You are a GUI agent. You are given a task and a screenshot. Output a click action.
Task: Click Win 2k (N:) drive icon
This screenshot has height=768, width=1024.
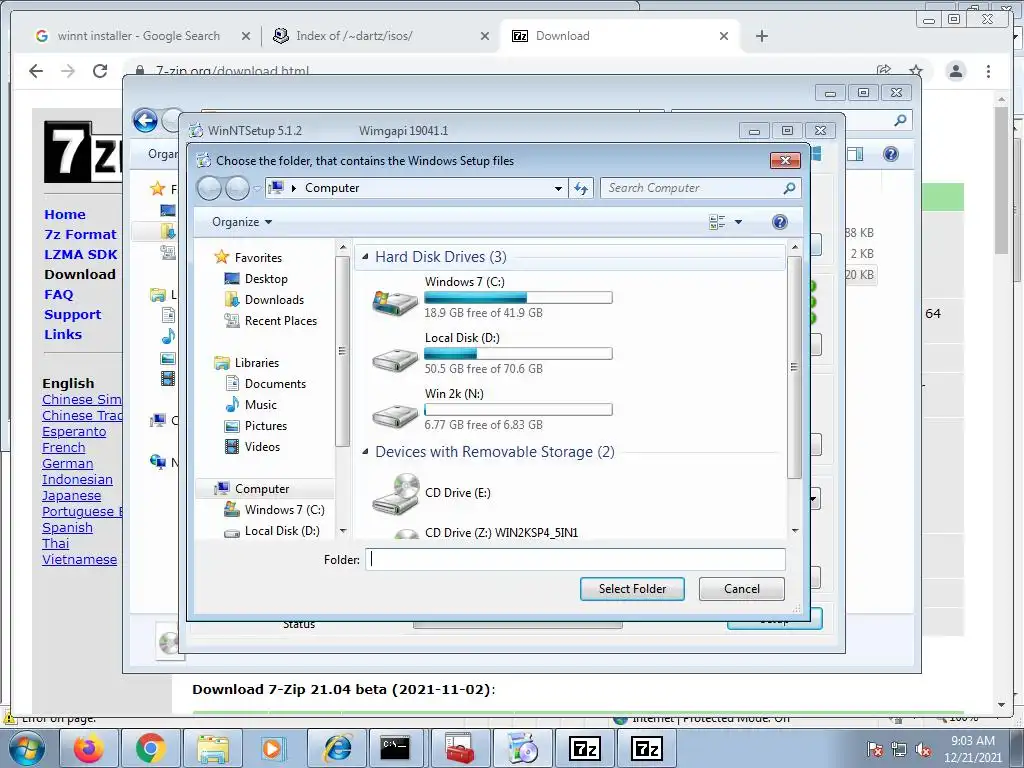tap(395, 415)
